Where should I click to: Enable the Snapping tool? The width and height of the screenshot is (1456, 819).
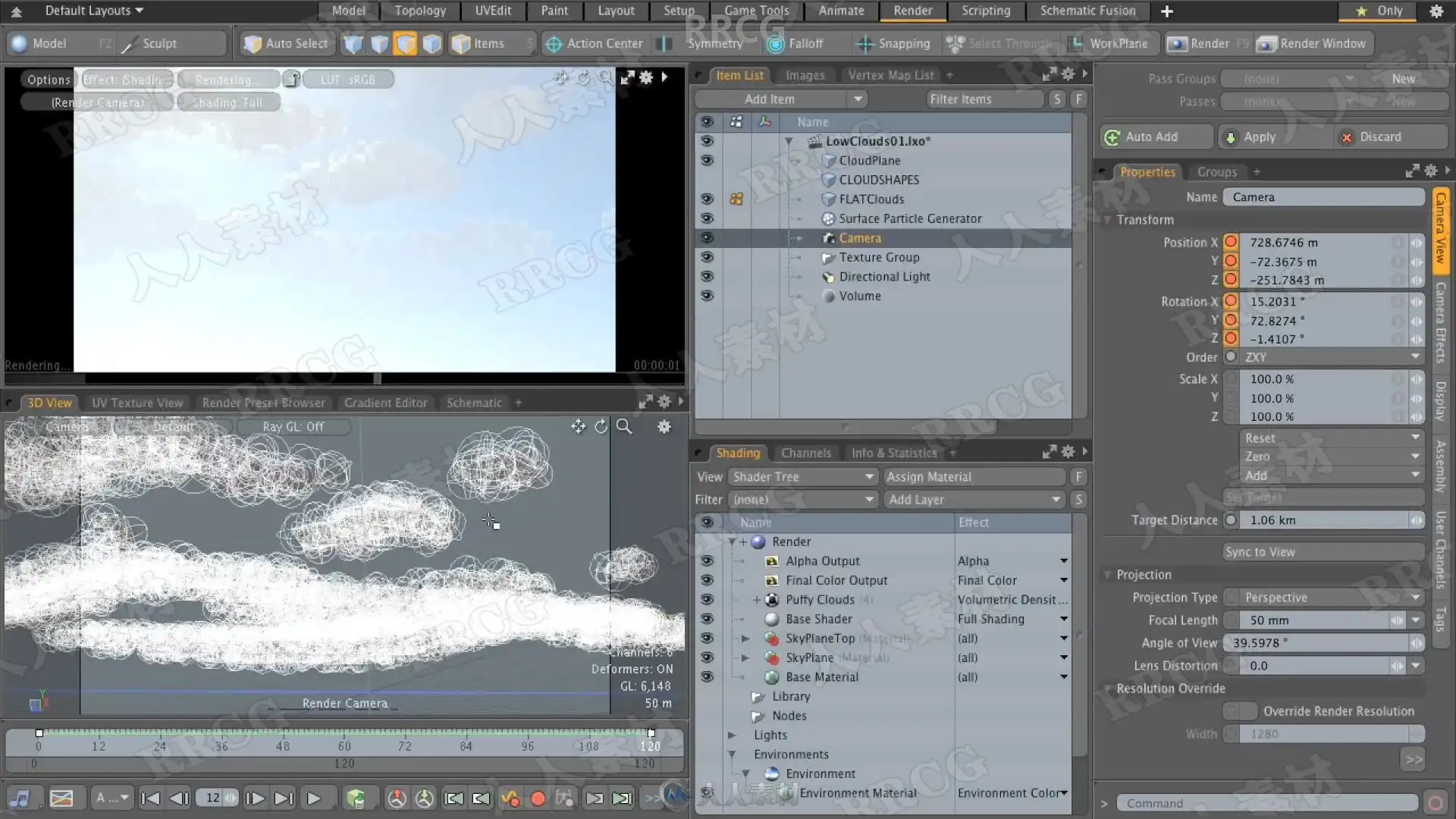pos(893,44)
